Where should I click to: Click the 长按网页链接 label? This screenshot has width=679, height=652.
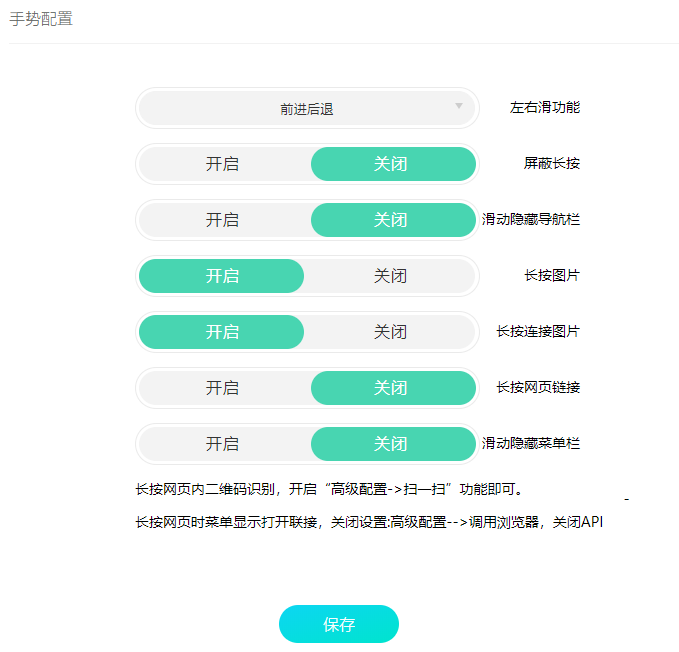[538, 387]
